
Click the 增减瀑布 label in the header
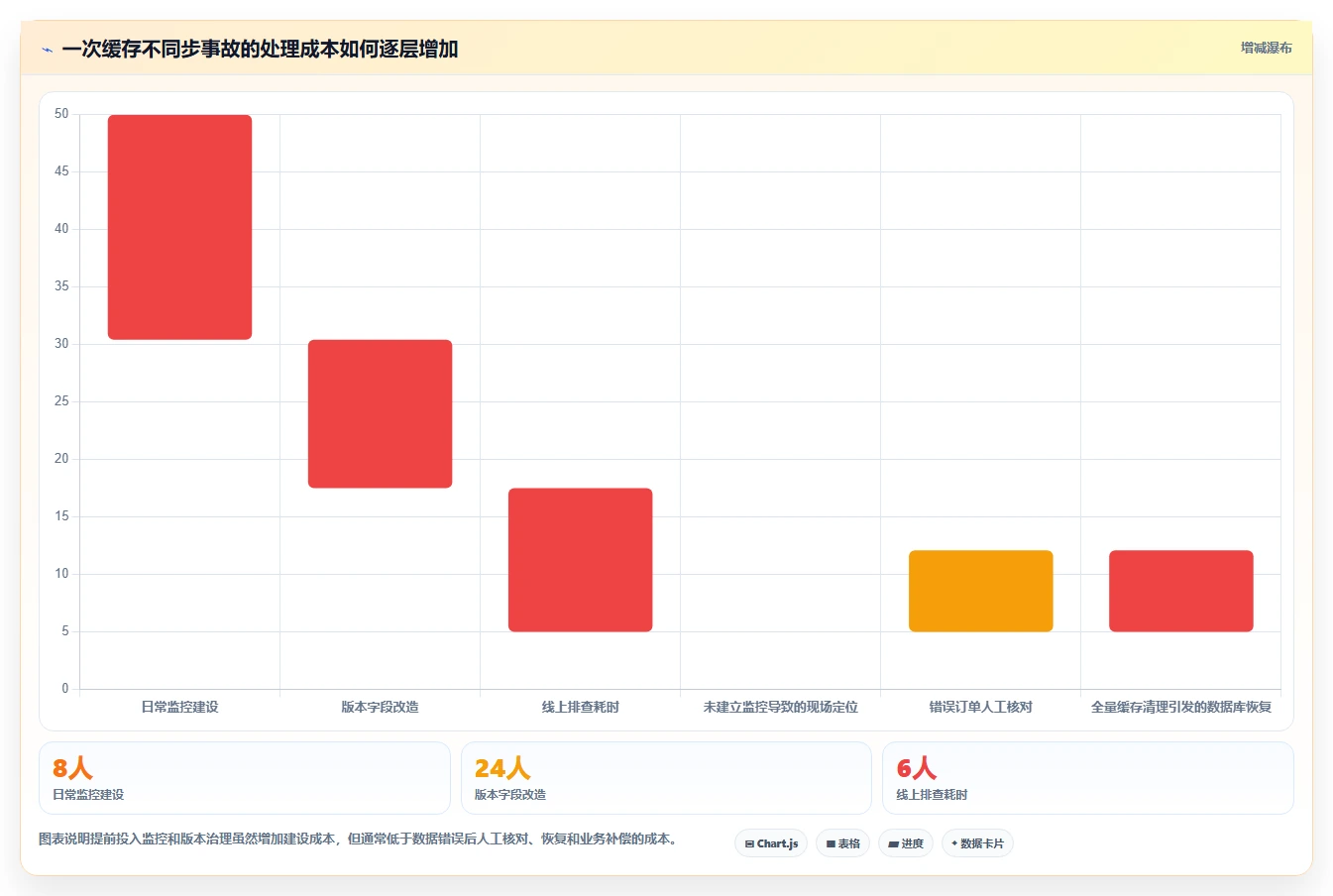coord(1266,48)
